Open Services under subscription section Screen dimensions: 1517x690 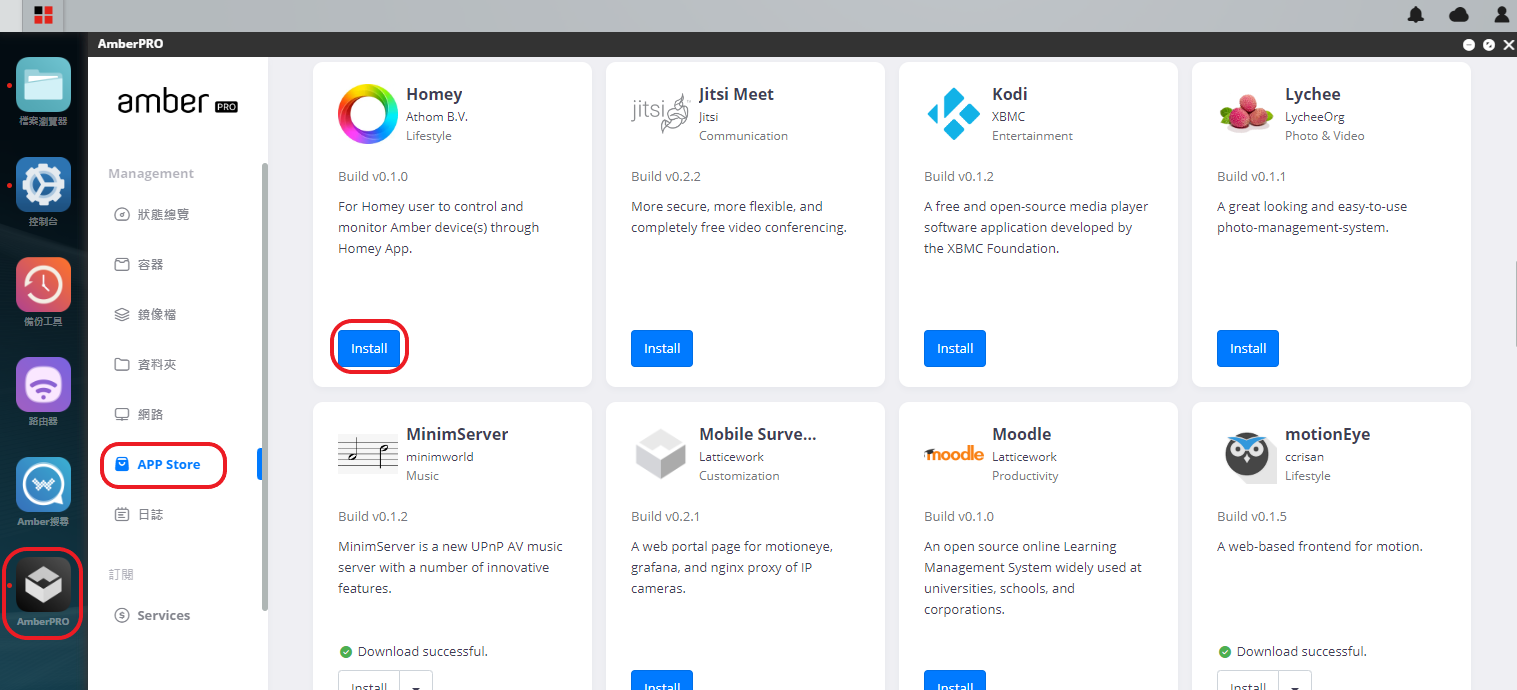coord(153,615)
